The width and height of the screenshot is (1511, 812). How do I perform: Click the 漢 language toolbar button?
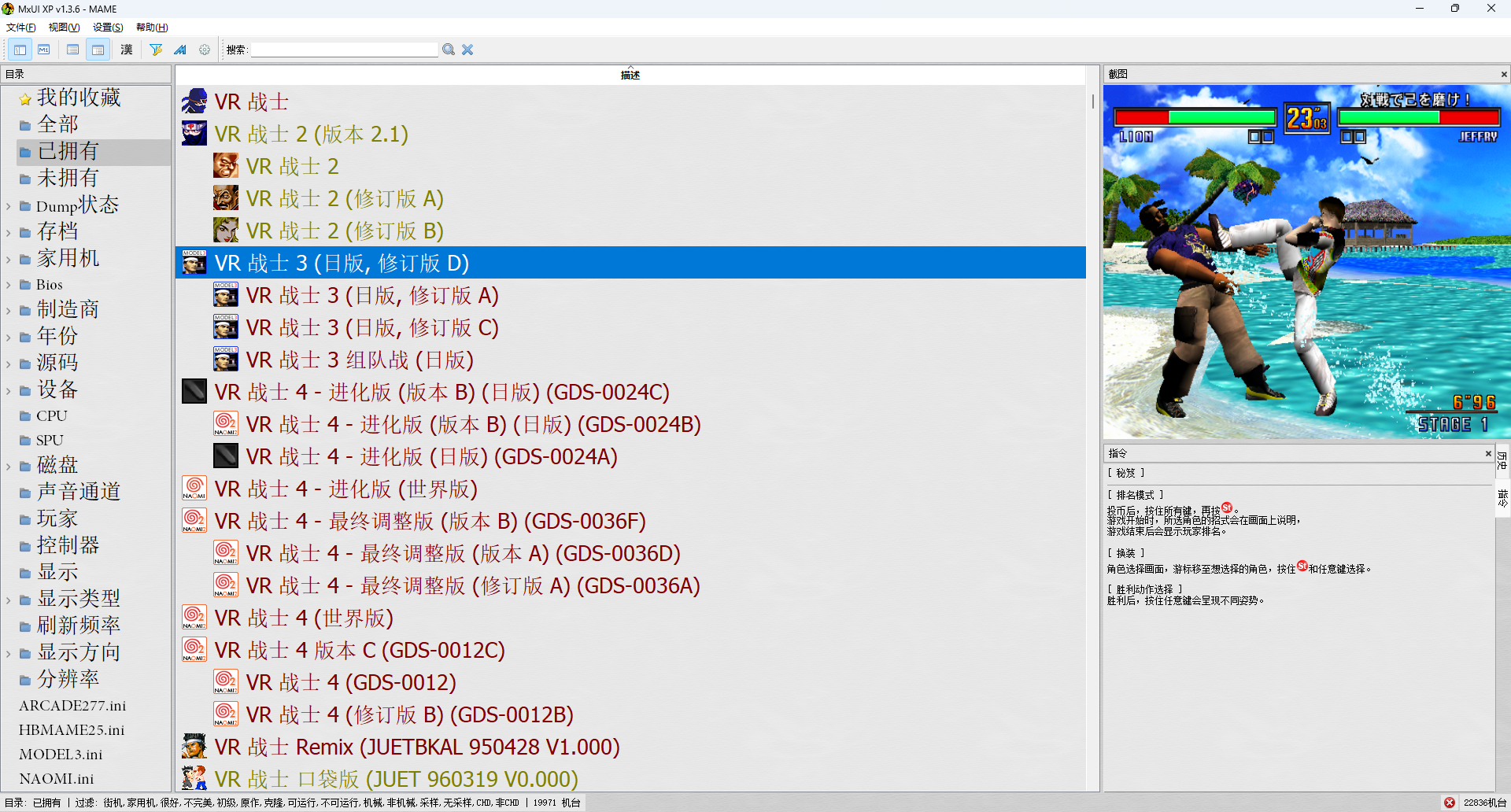coord(127,50)
